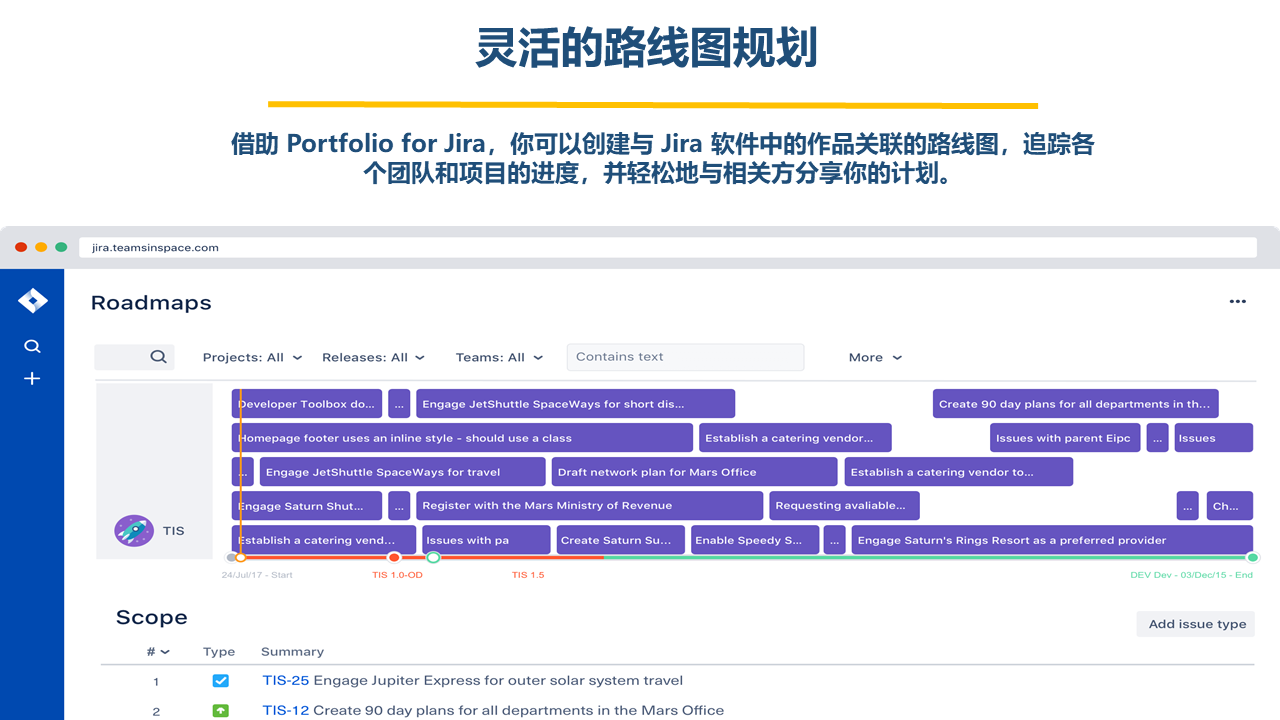Click the green browser window dot

pos(61,247)
